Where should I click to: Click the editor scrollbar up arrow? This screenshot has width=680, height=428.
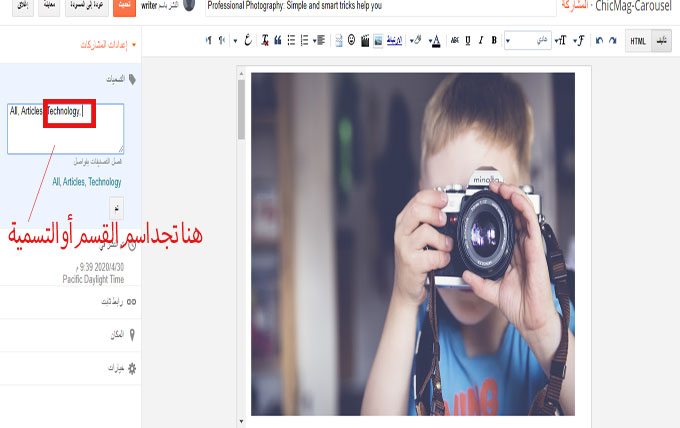[x=242, y=74]
